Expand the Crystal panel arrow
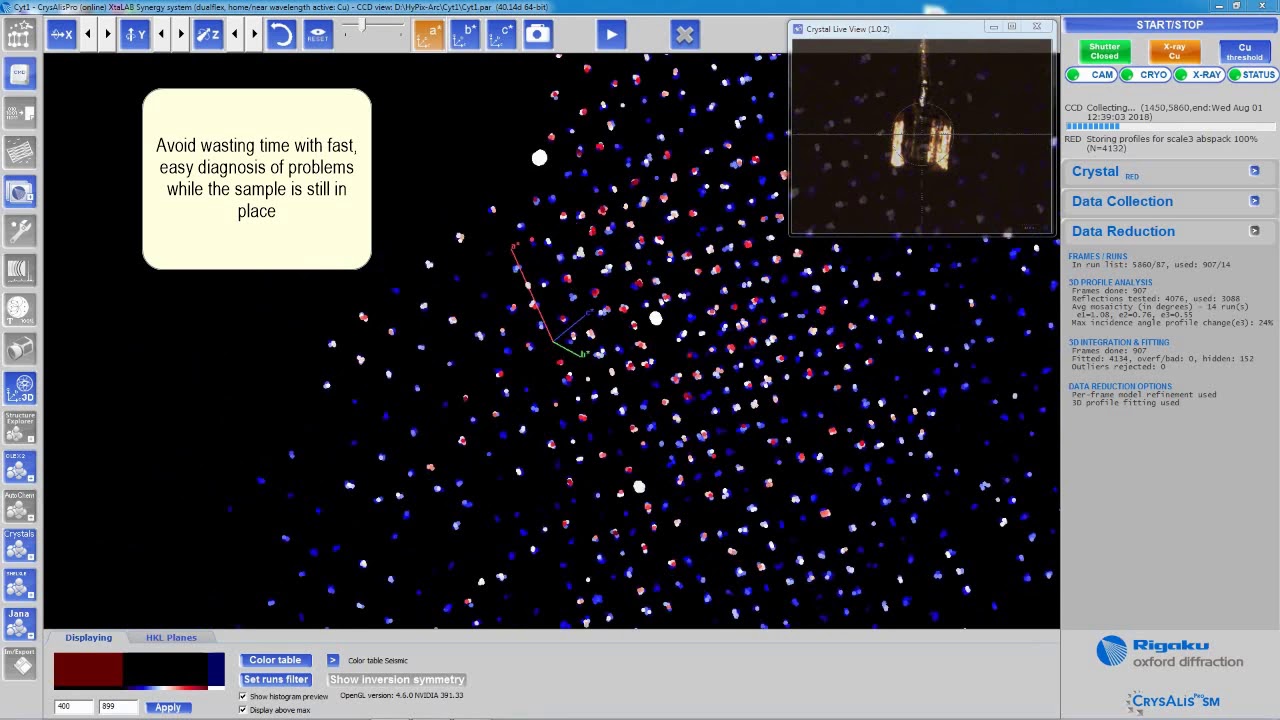1280x720 pixels. [x=1254, y=171]
